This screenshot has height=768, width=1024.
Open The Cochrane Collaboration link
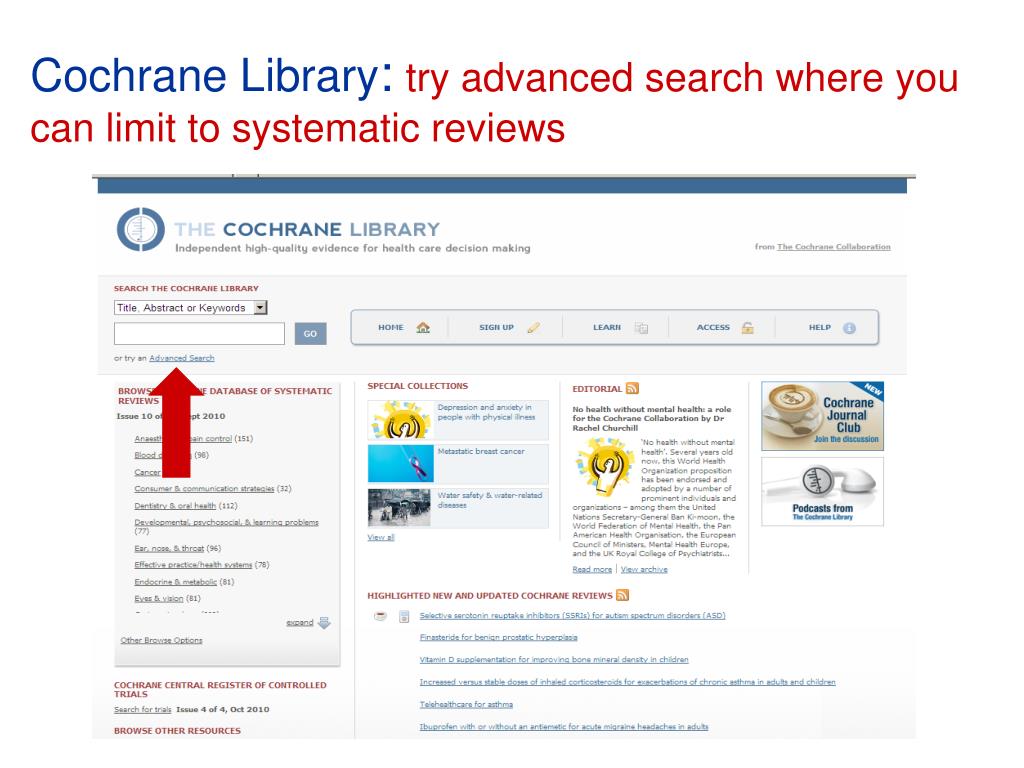tap(834, 247)
